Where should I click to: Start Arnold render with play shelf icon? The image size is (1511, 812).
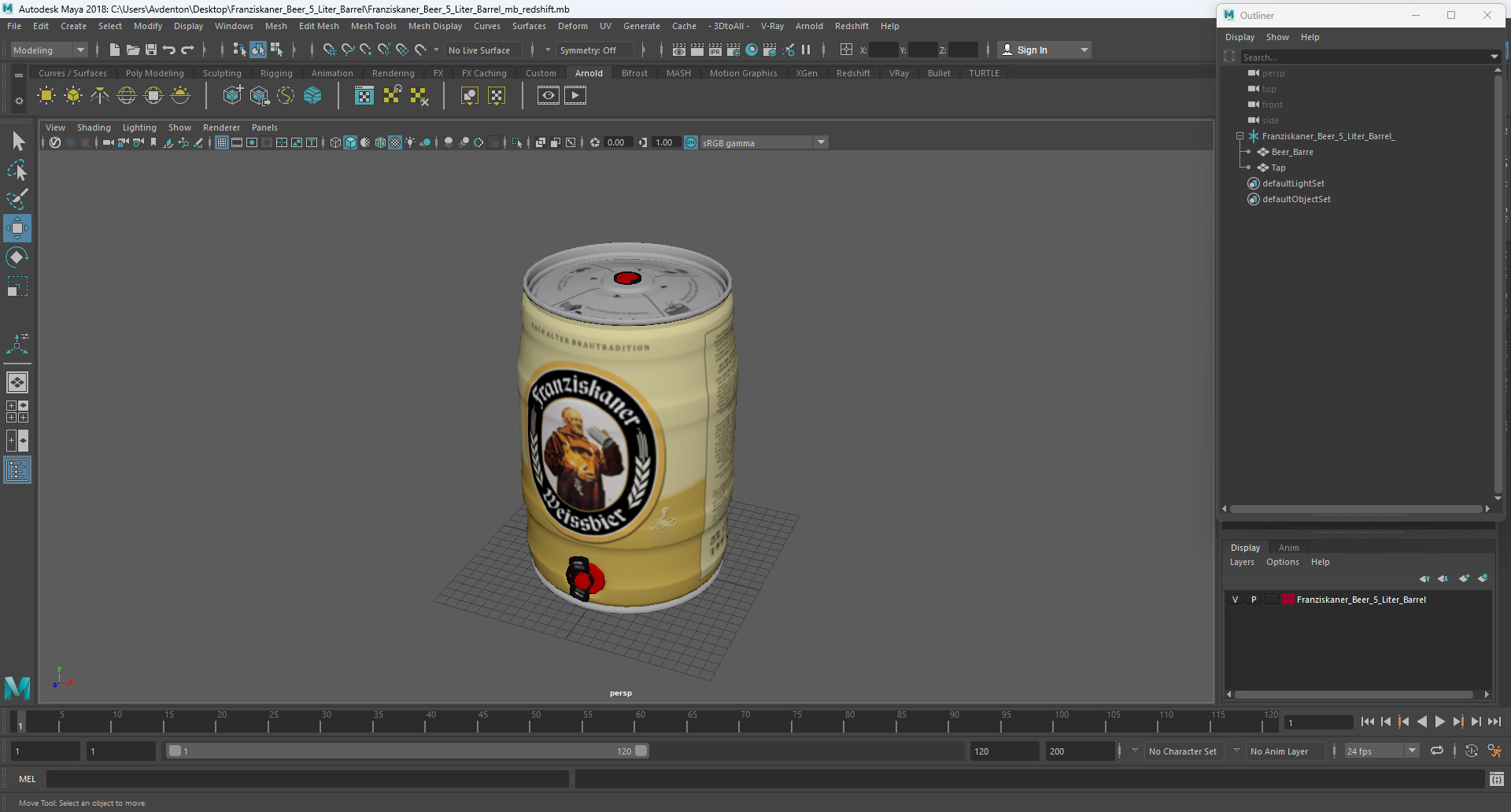pyautogui.click(x=575, y=96)
